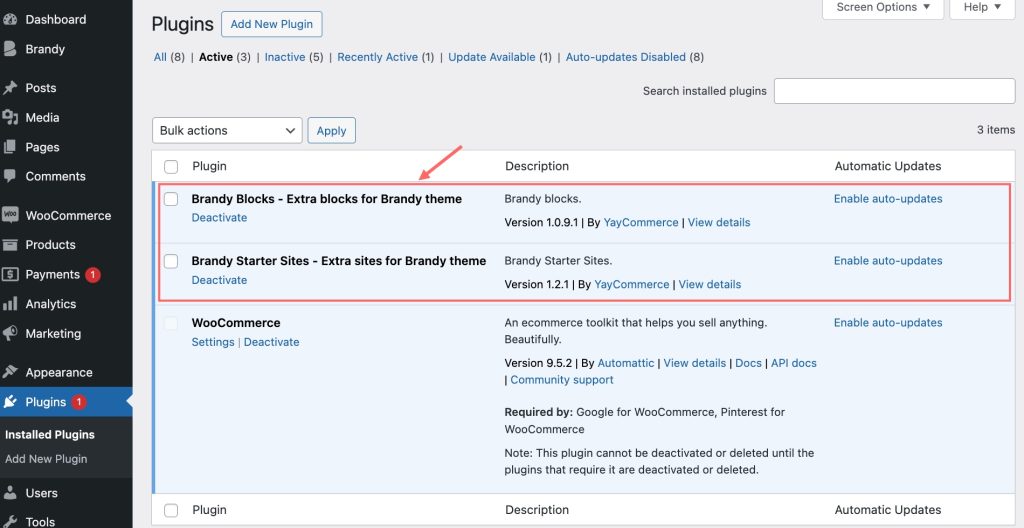Tick the select-all checkbox in table header
The image size is (1024, 528).
(171, 167)
